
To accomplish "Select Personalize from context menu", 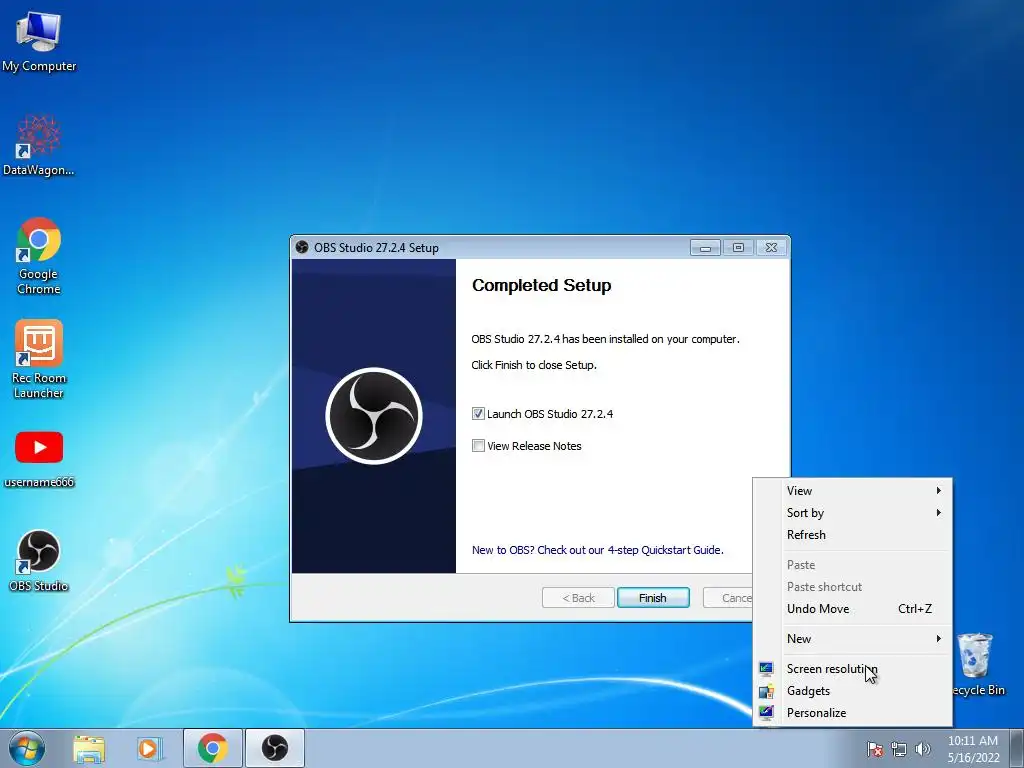I will 852,712.
